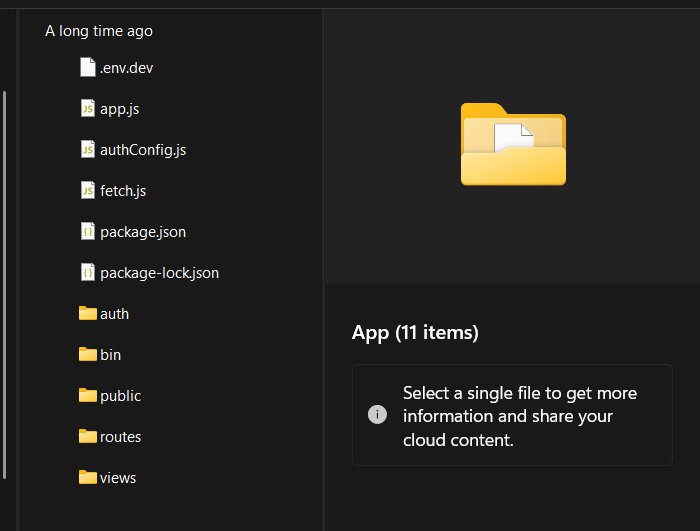
Task: Click the vertical scrollbar on the left edge
Action: (4, 285)
